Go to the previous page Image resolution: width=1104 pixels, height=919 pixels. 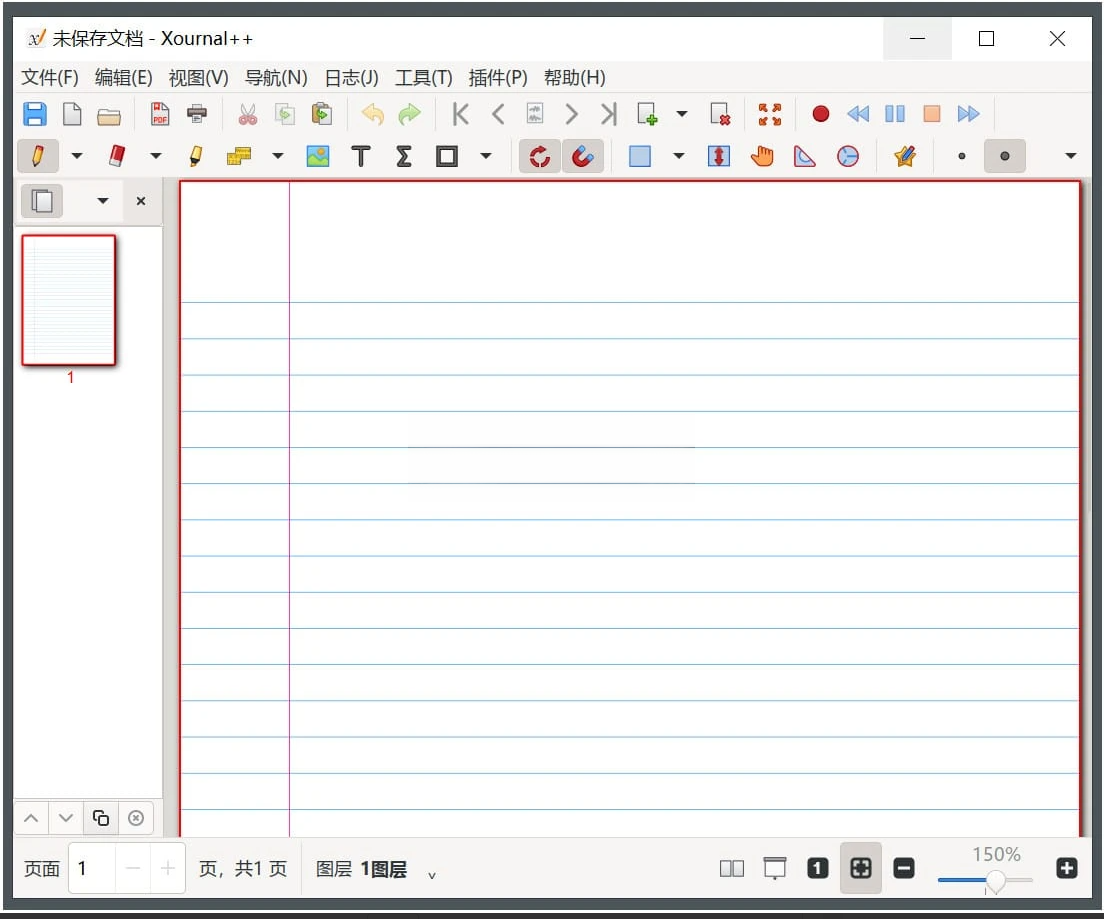[x=498, y=114]
